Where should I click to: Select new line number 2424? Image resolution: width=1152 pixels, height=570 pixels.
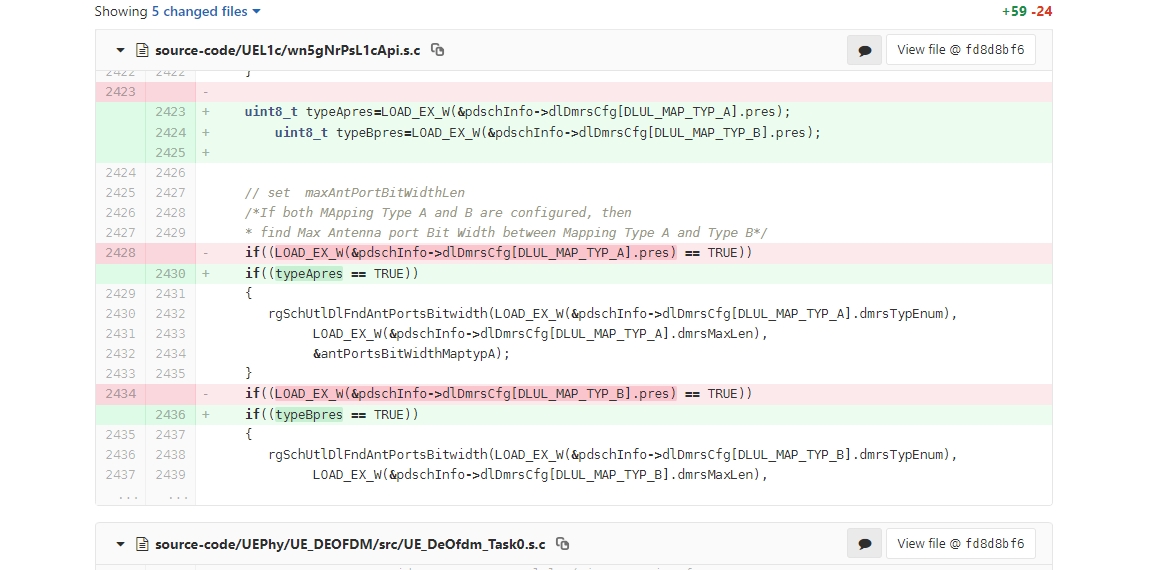coord(170,133)
